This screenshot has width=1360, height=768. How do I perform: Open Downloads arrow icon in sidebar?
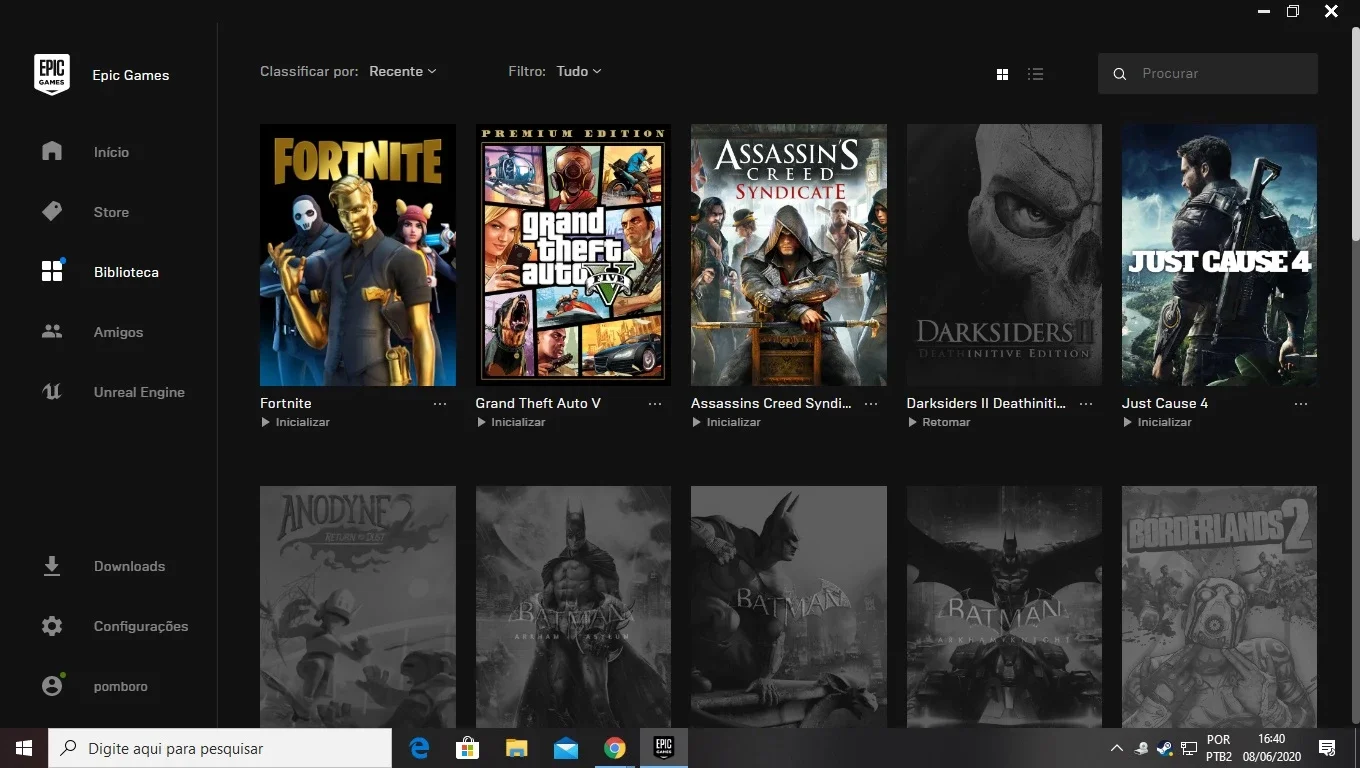(52, 566)
